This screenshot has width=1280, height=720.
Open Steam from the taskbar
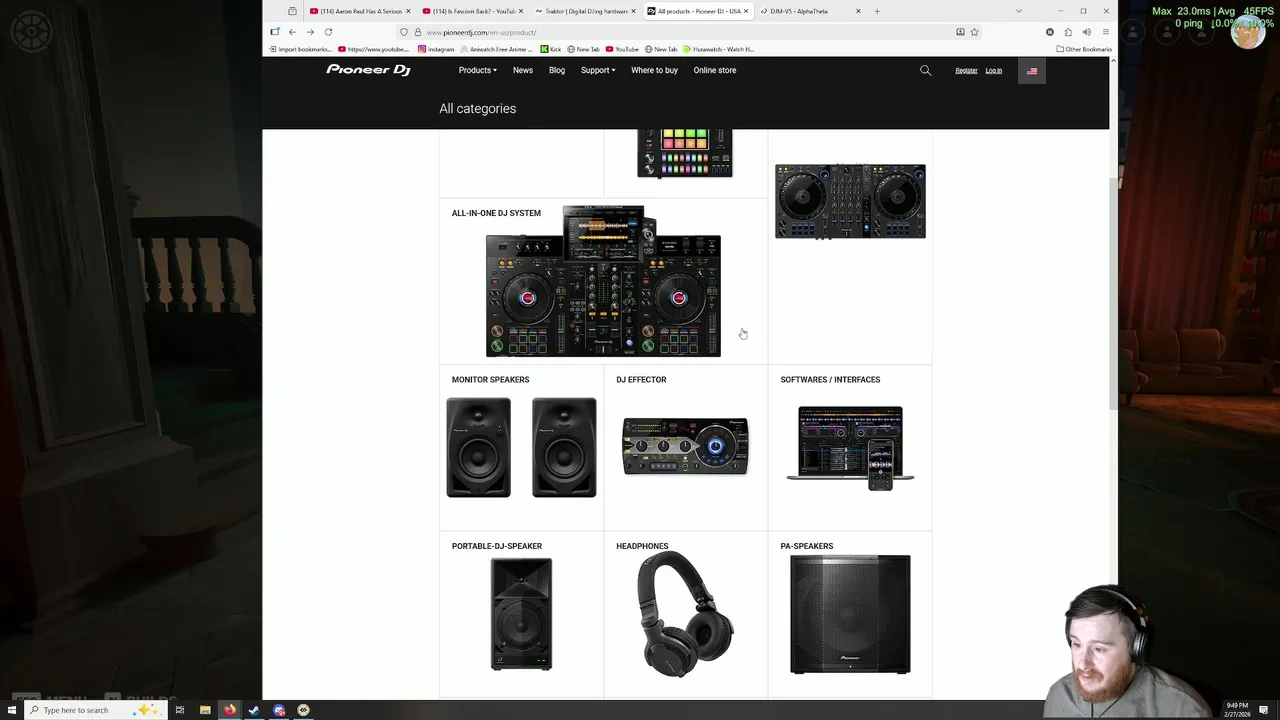254,710
